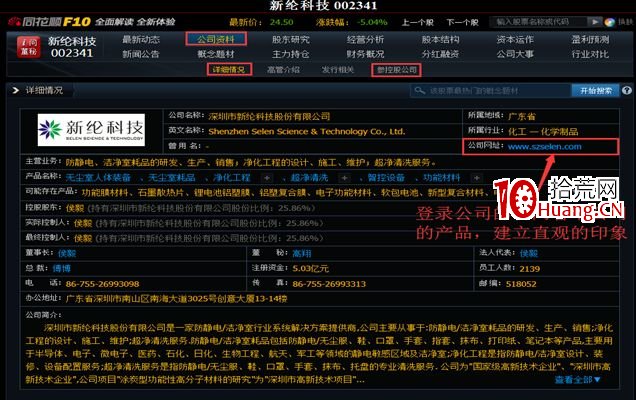Screen dimensions: 636x400
Task: Click the arrow icon beside 详细情况 heading
Action: (15, 90)
